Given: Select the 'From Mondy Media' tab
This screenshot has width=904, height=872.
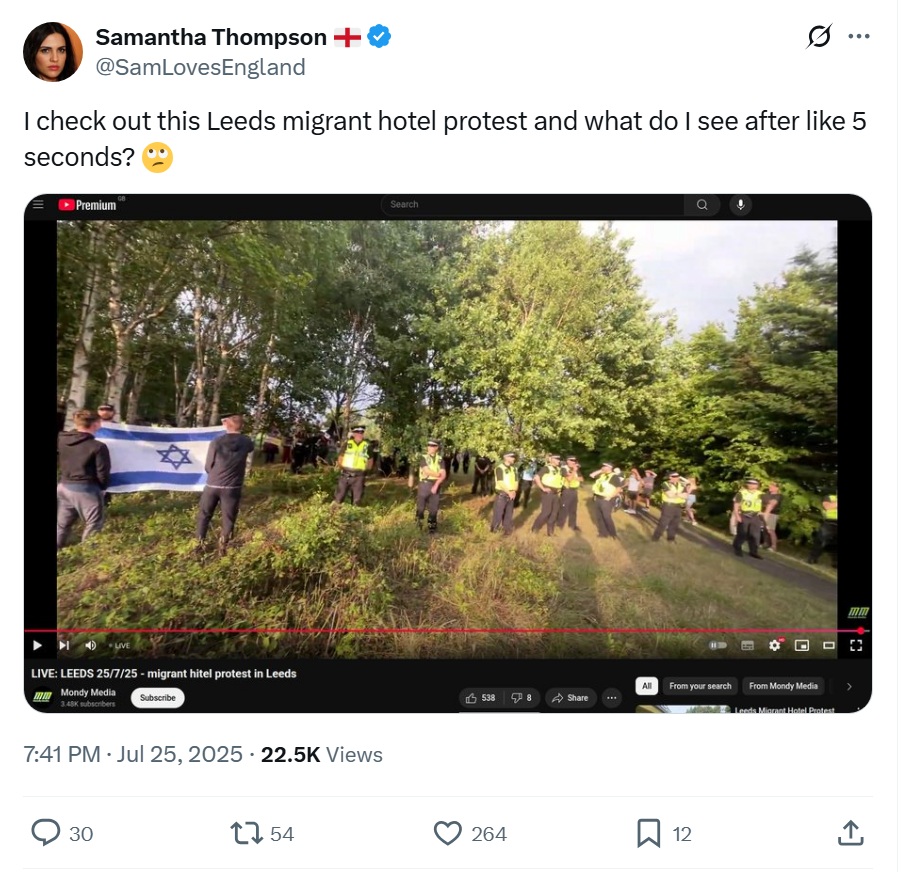Looking at the screenshot, I should [x=784, y=686].
